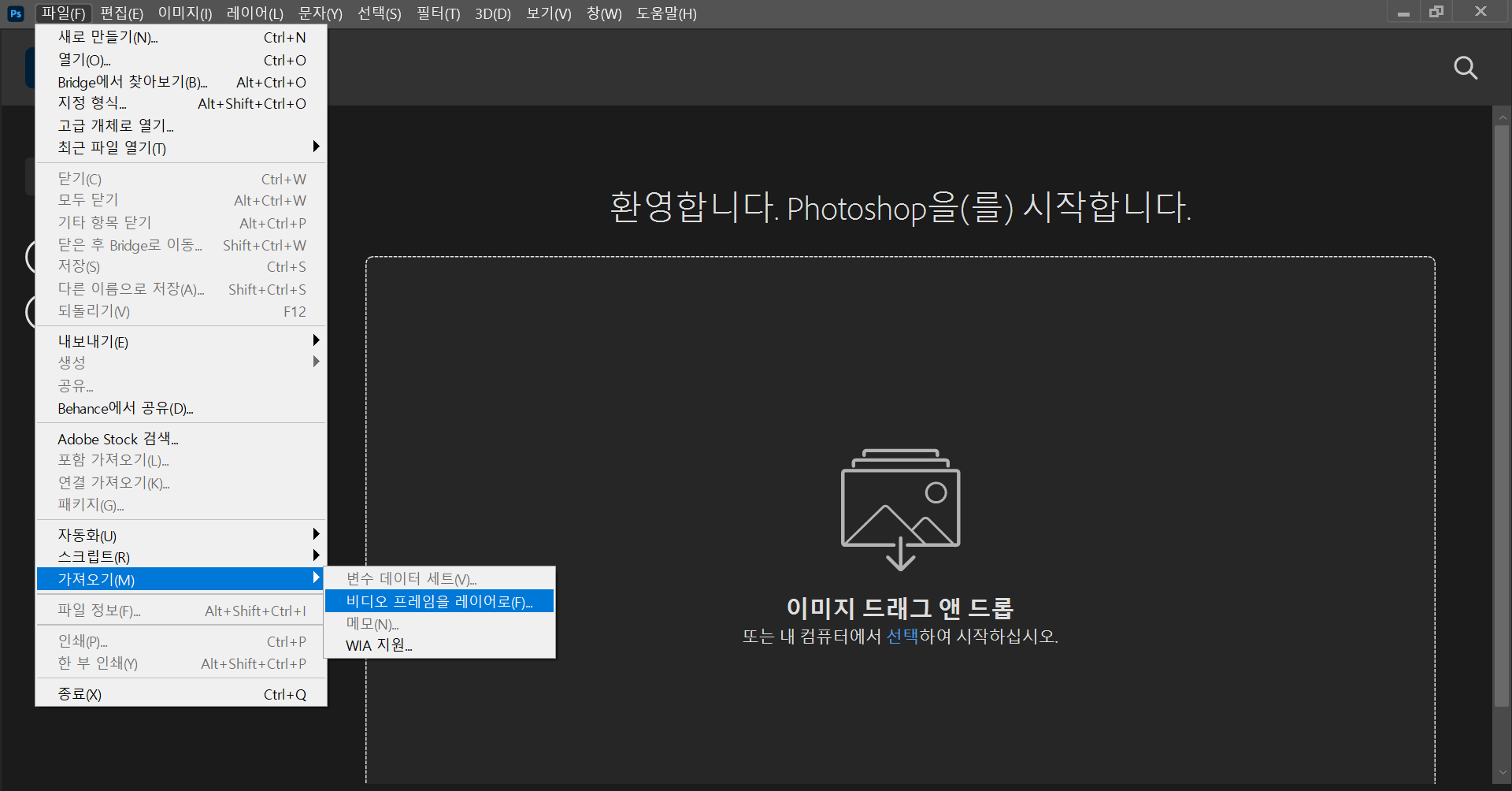1512x791 pixels.
Task: Click the vertical scrollbar thumb
Action: pyautogui.click(x=1502, y=416)
